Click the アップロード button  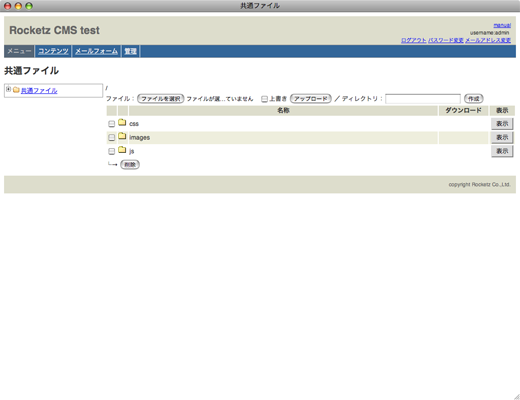311,99
